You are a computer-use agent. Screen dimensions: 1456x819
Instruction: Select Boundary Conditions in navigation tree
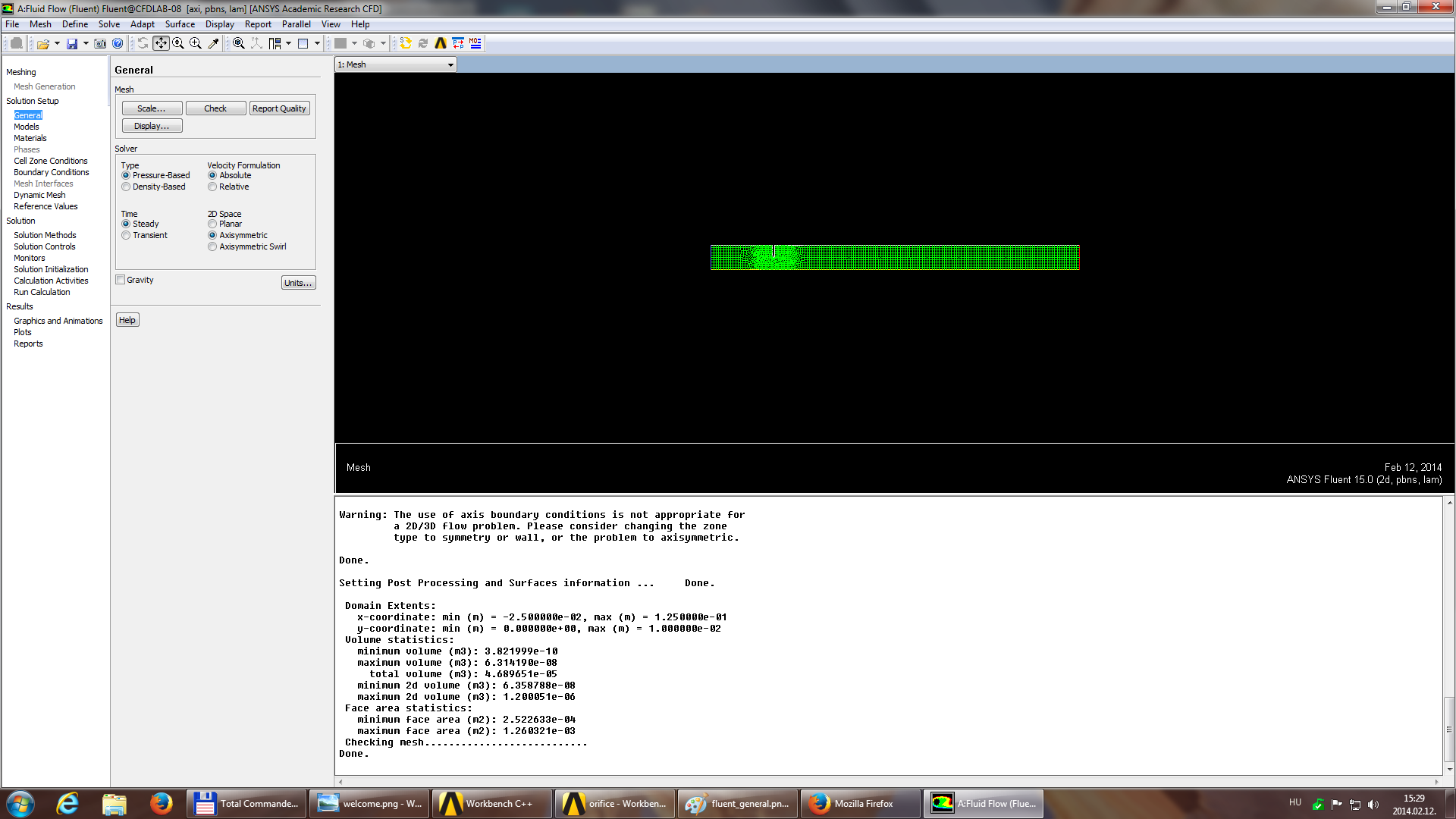(52, 172)
